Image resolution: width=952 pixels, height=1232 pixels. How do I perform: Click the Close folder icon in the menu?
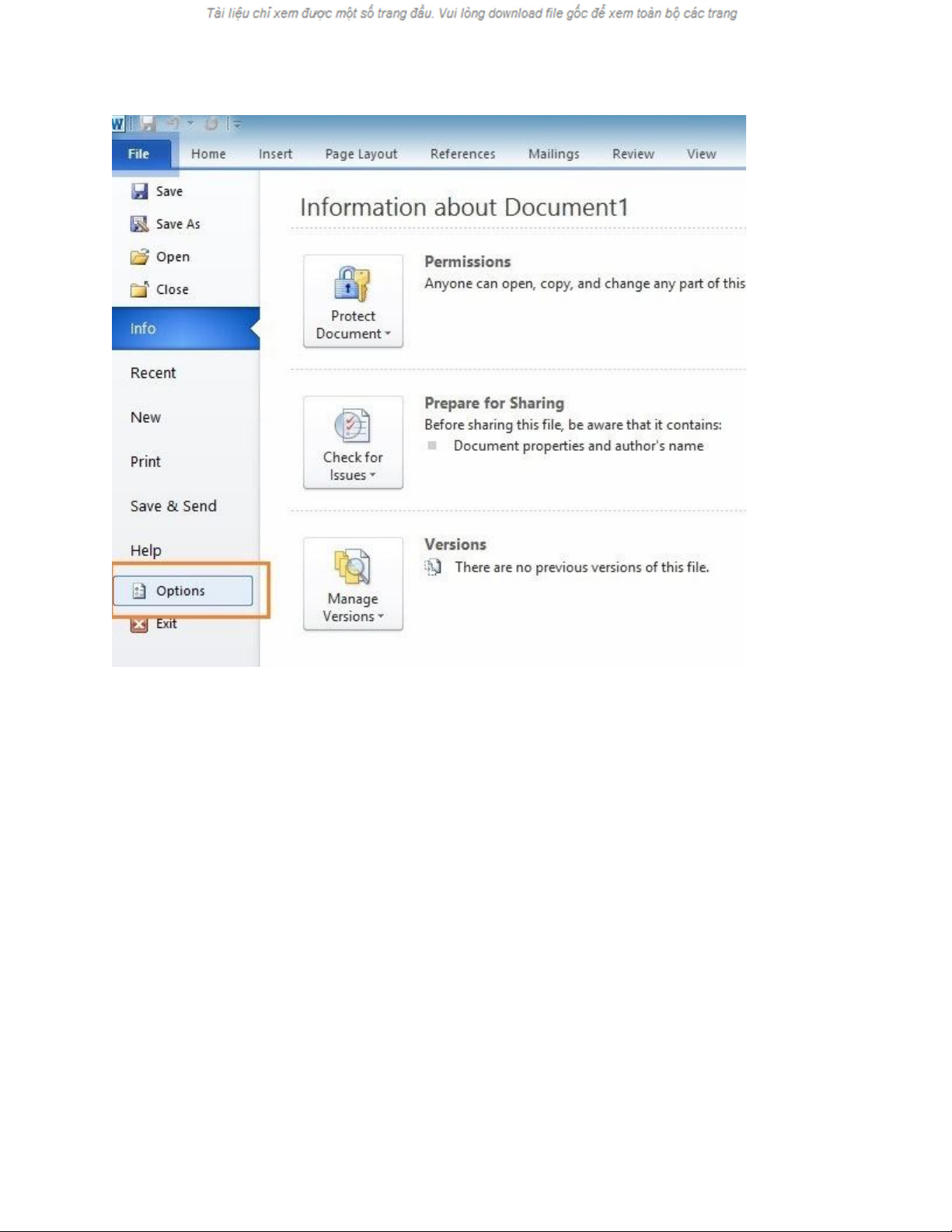pos(139,289)
